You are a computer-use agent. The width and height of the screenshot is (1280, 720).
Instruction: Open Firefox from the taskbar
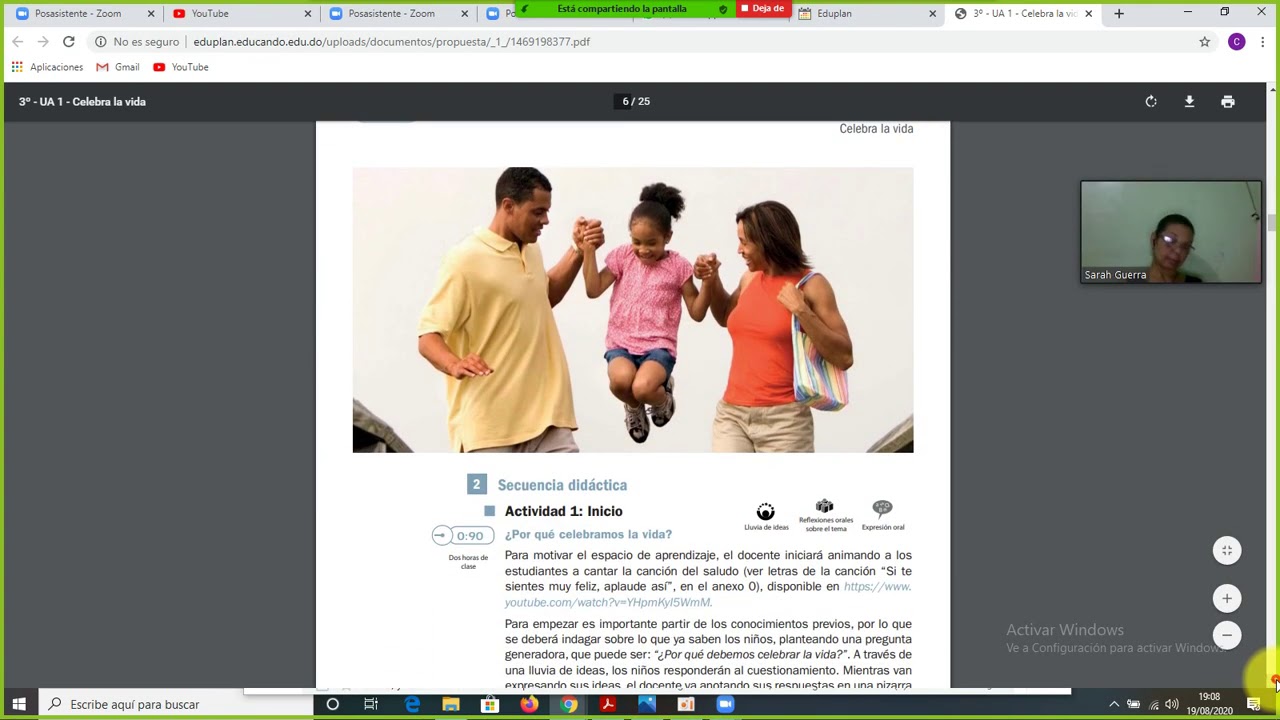pos(529,704)
